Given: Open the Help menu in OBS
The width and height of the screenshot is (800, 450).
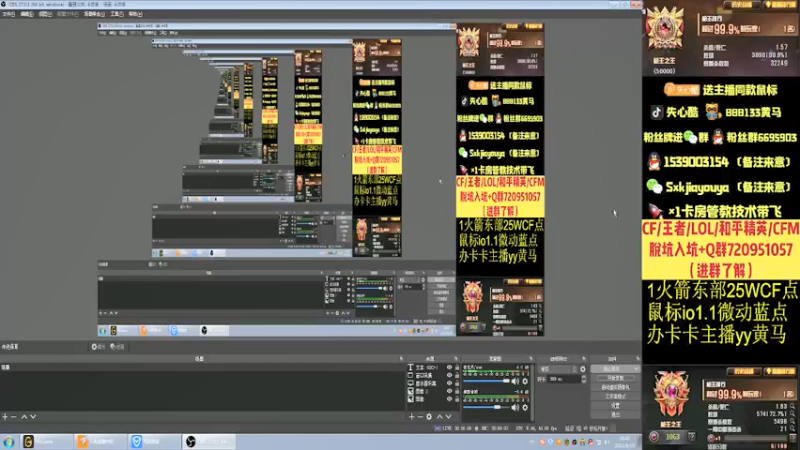Looking at the screenshot, I should [x=135, y=14].
